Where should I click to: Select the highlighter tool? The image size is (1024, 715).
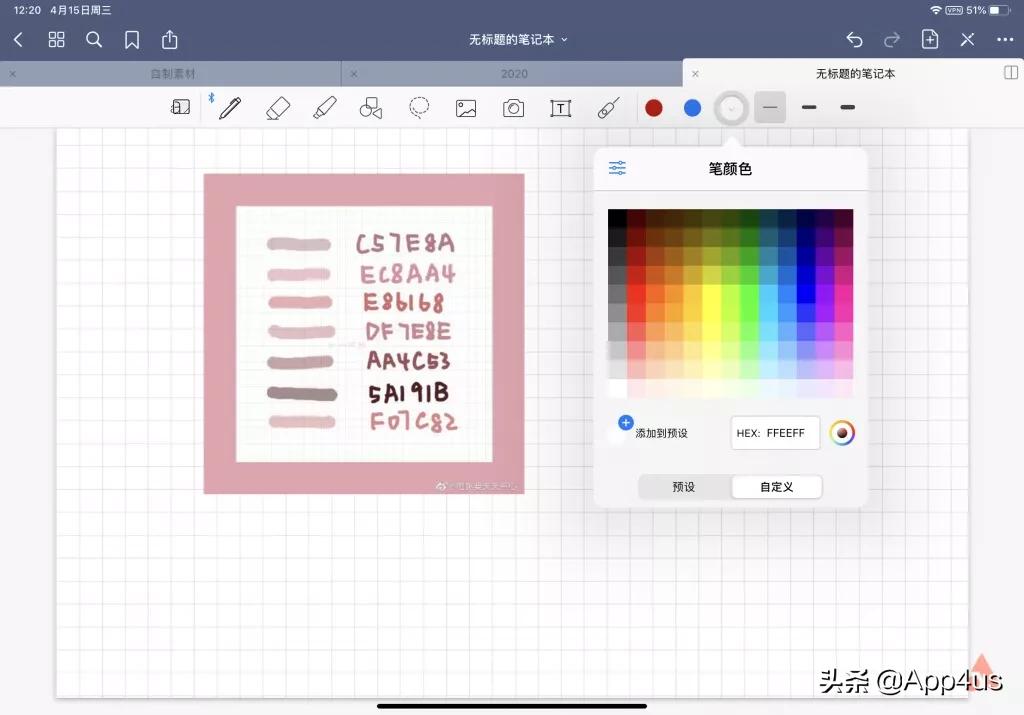pos(325,107)
